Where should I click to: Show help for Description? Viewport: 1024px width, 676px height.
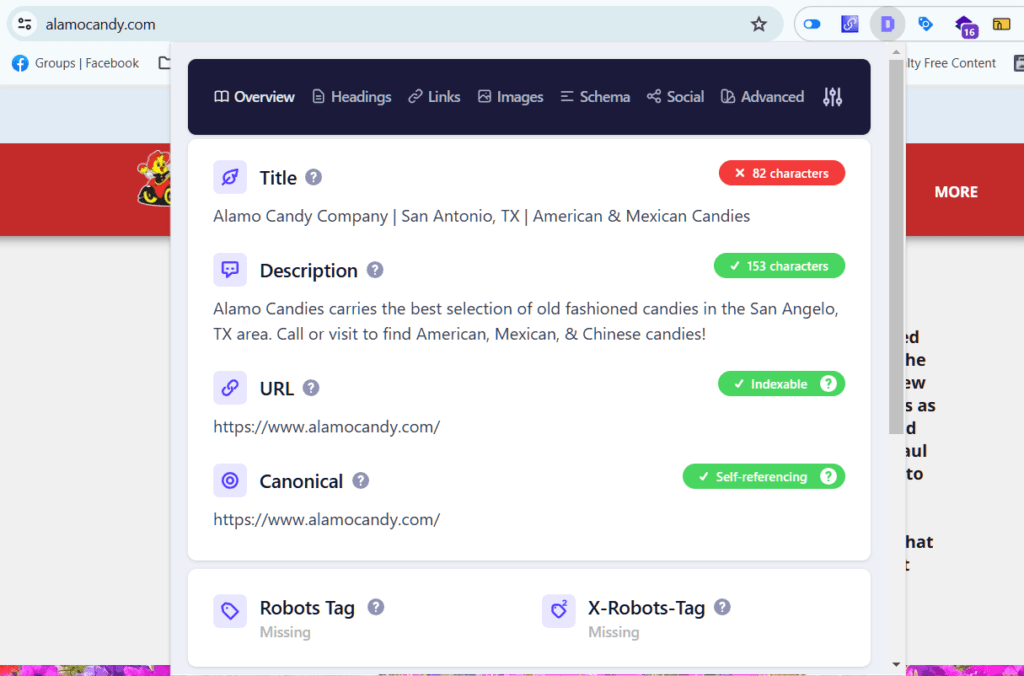pos(375,270)
